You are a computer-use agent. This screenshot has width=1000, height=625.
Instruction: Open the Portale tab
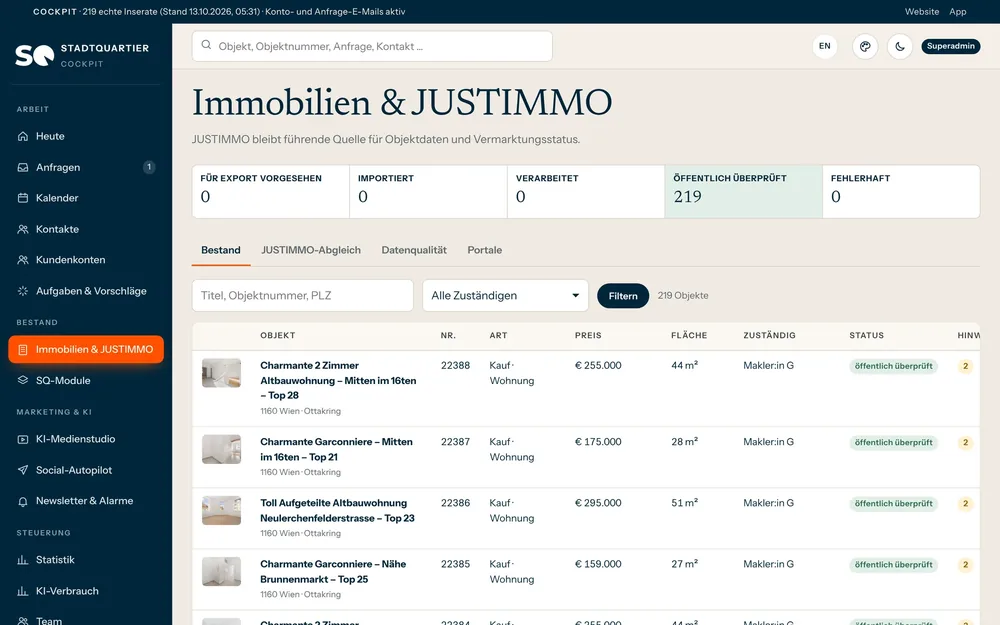point(485,250)
